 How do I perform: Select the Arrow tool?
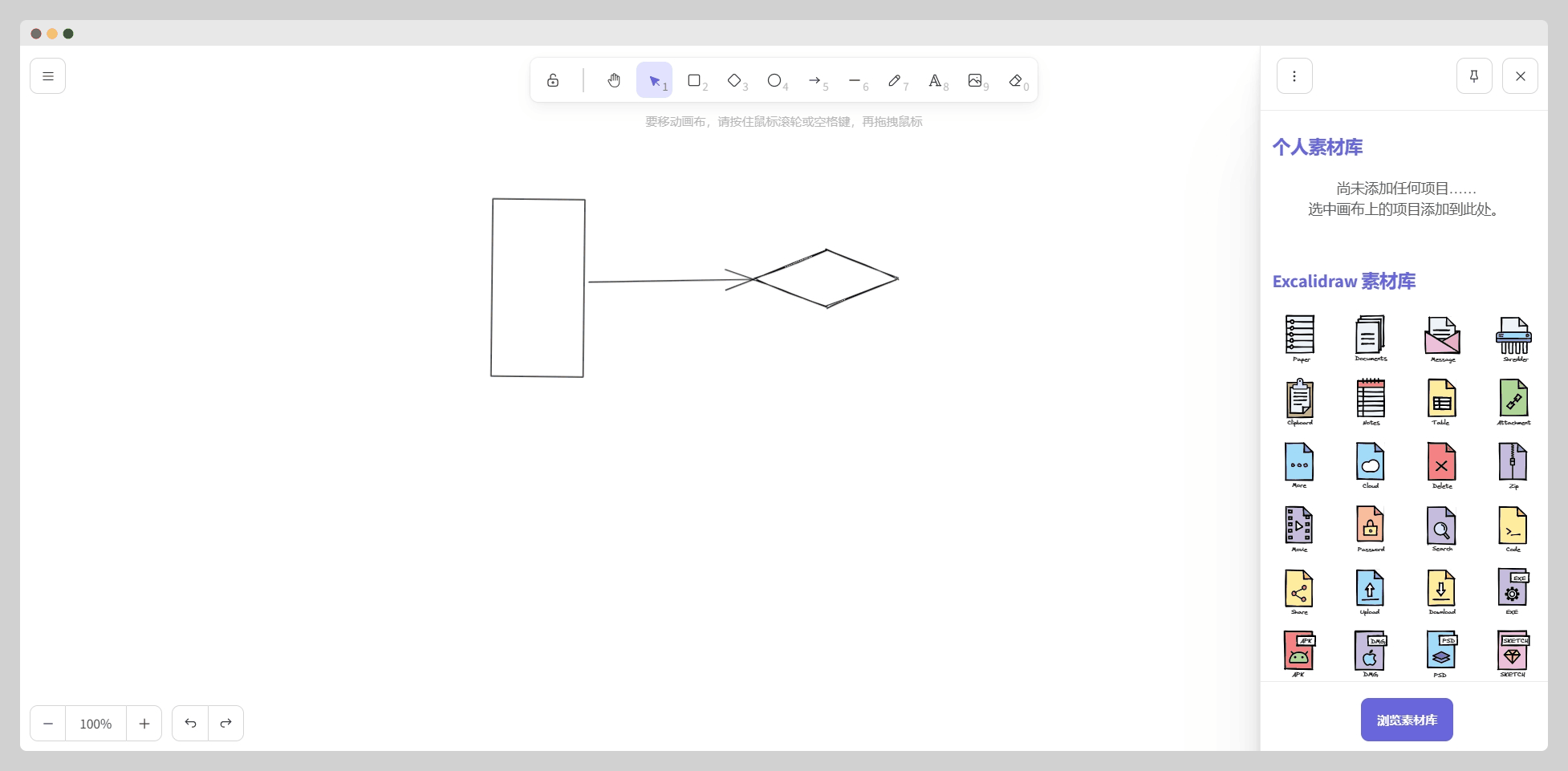click(x=814, y=80)
